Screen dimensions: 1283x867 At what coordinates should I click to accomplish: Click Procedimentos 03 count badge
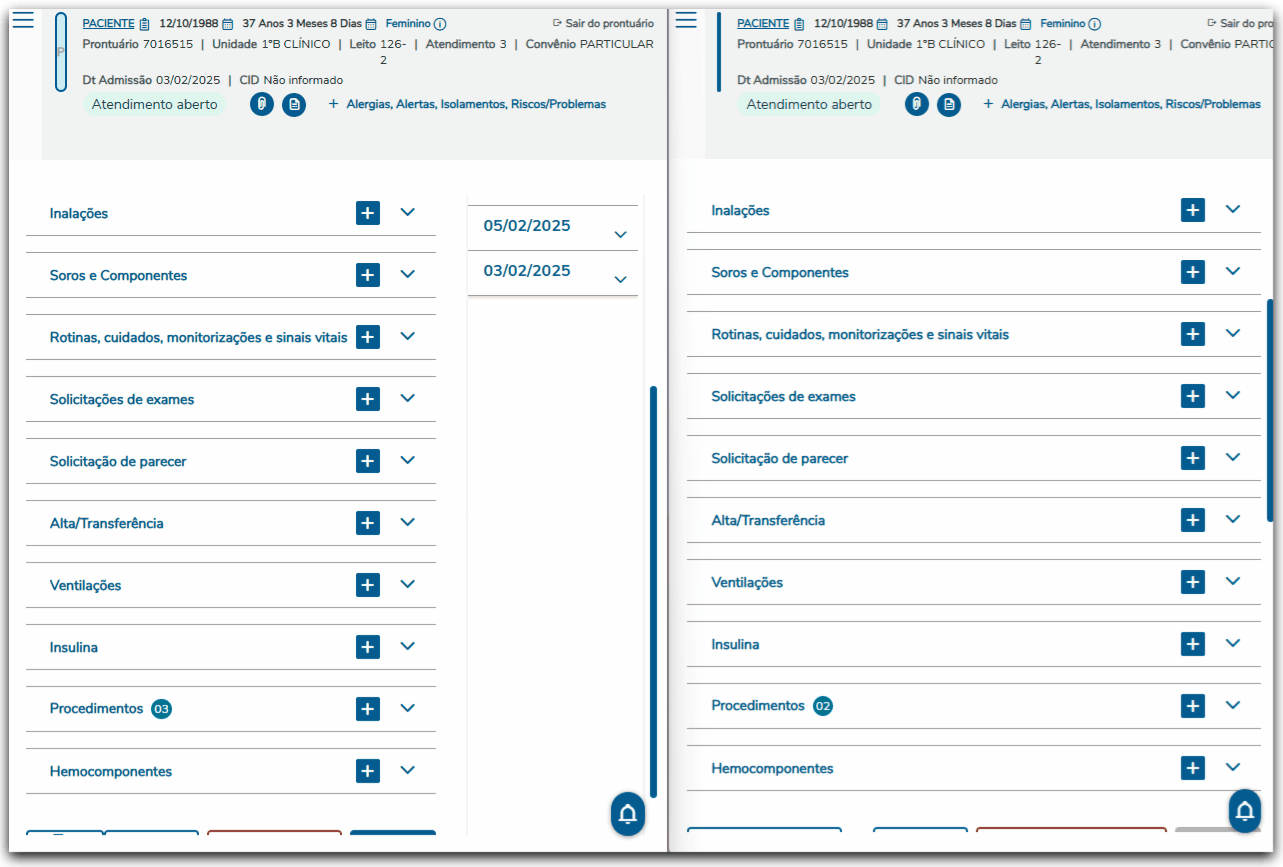coord(162,709)
